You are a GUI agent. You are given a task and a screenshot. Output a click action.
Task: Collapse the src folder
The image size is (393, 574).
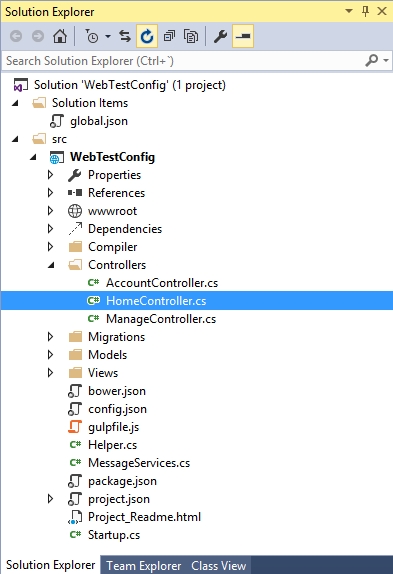[15, 139]
